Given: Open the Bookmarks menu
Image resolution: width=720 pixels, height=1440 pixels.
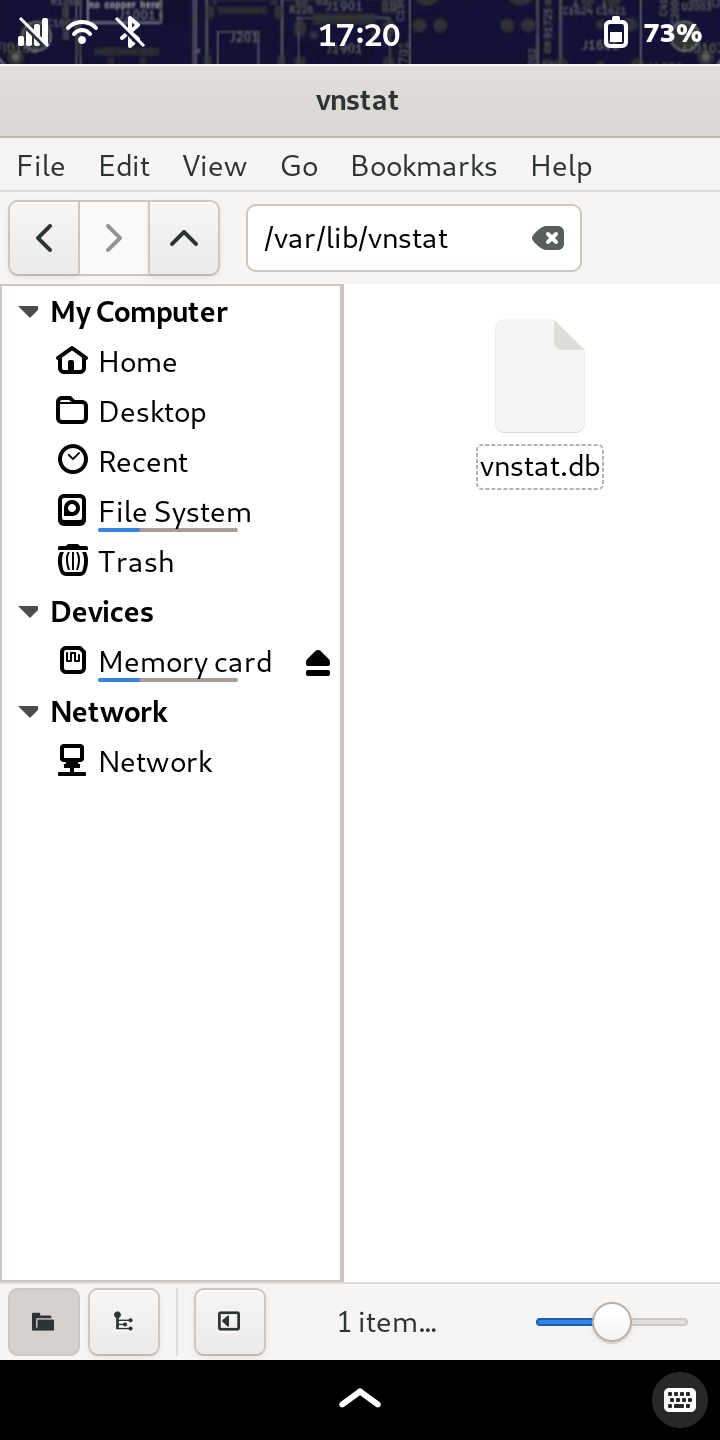Looking at the screenshot, I should point(424,166).
